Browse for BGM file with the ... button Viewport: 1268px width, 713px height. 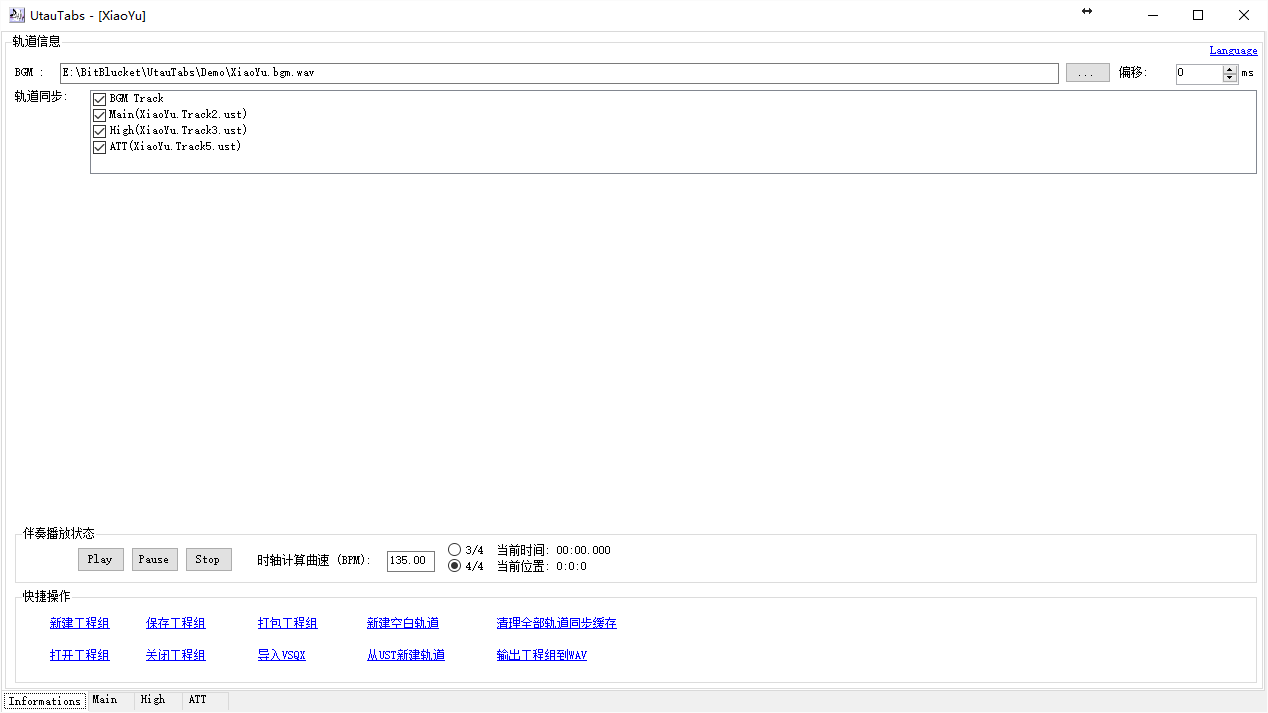[x=1088, y=73]
